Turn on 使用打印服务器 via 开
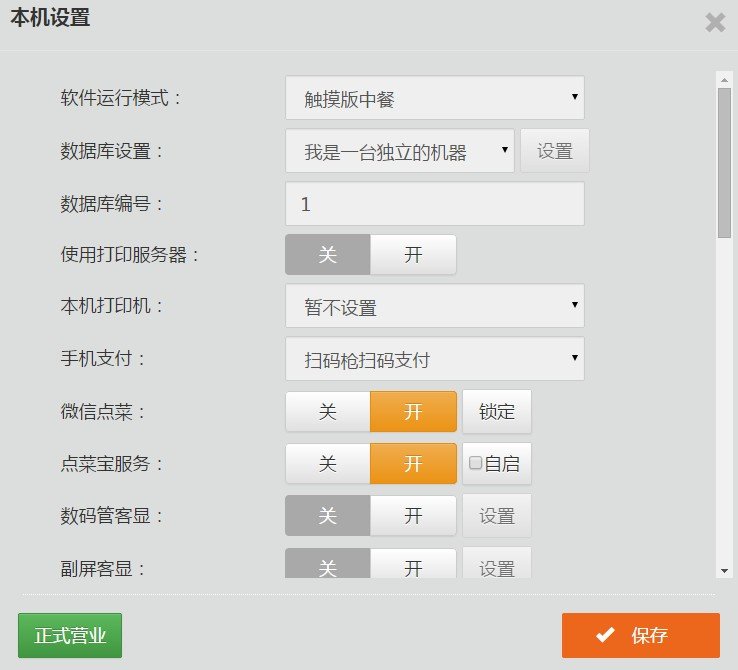Screen dimensions: 738x670 click(413, 255)
